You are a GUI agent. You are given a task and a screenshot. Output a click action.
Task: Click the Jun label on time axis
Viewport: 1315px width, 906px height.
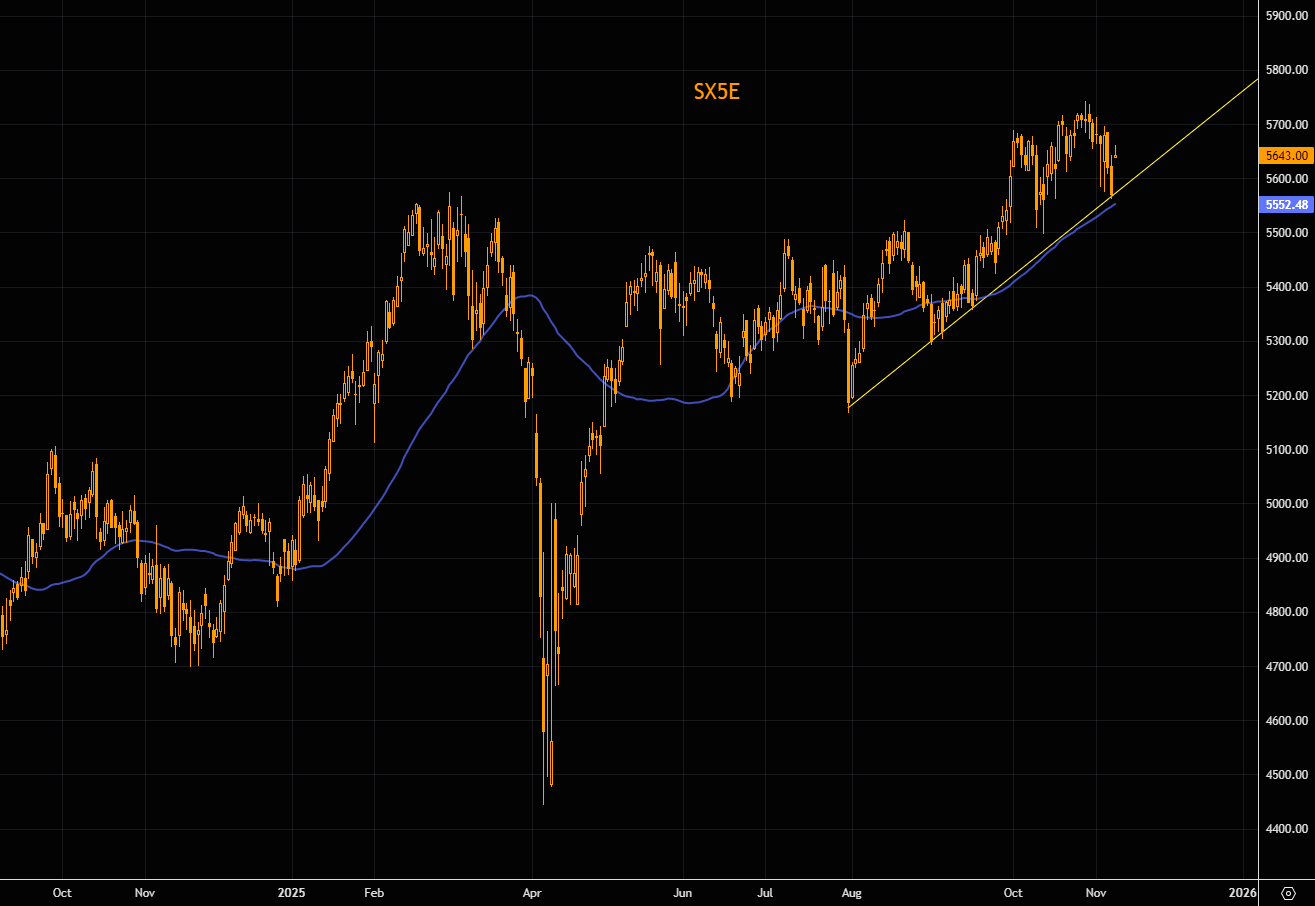tap(682, 892)
